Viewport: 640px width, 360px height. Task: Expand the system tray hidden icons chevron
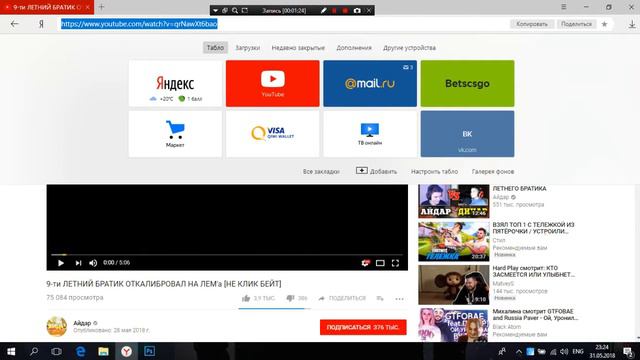[519, 351]
